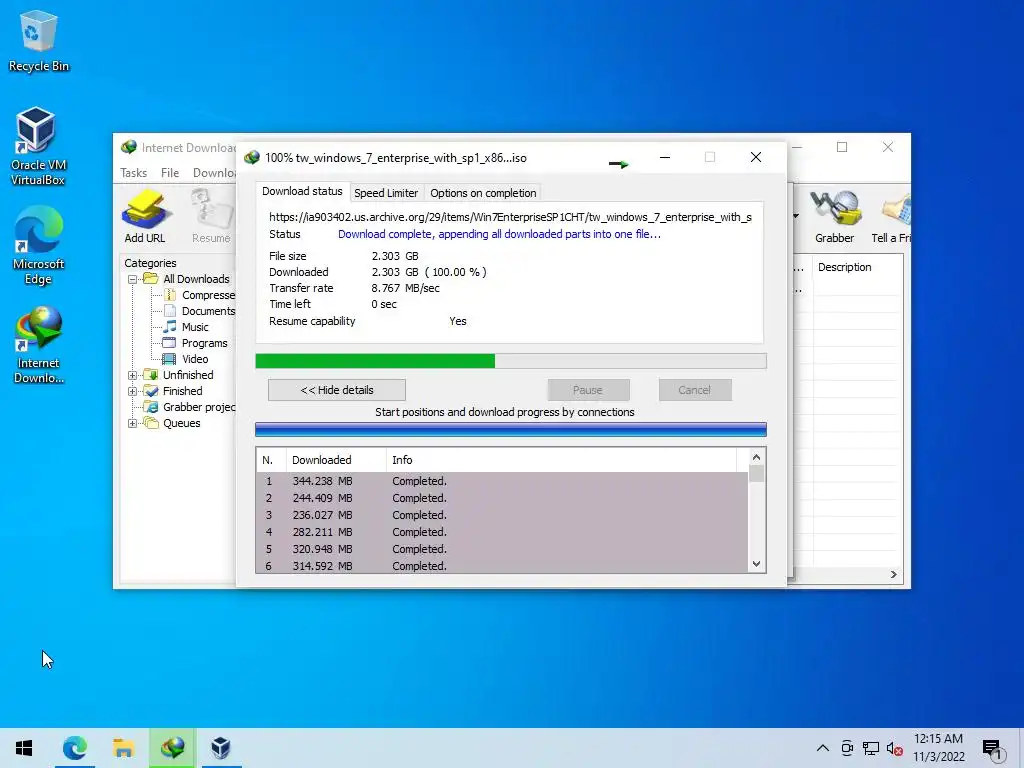Viewport: 1024px width, 768px height.
Task: Collapse the All Downloads tree node
Action: click(133, 279)
